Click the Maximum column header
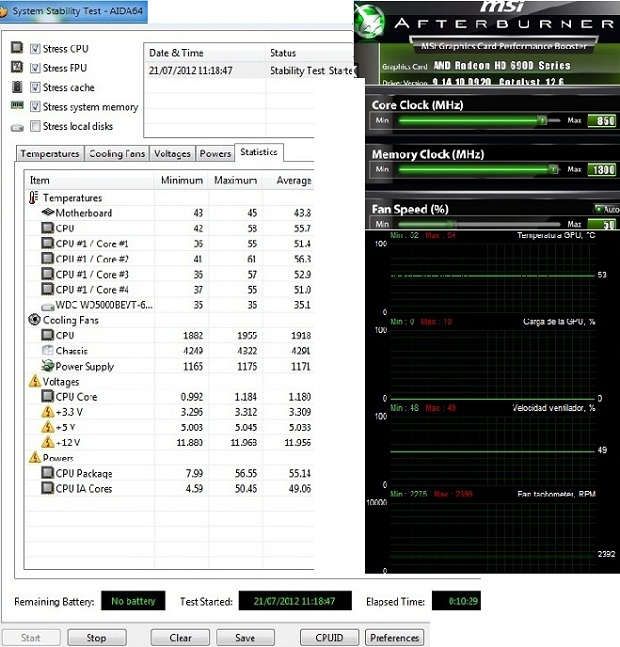 pos(235,180)
